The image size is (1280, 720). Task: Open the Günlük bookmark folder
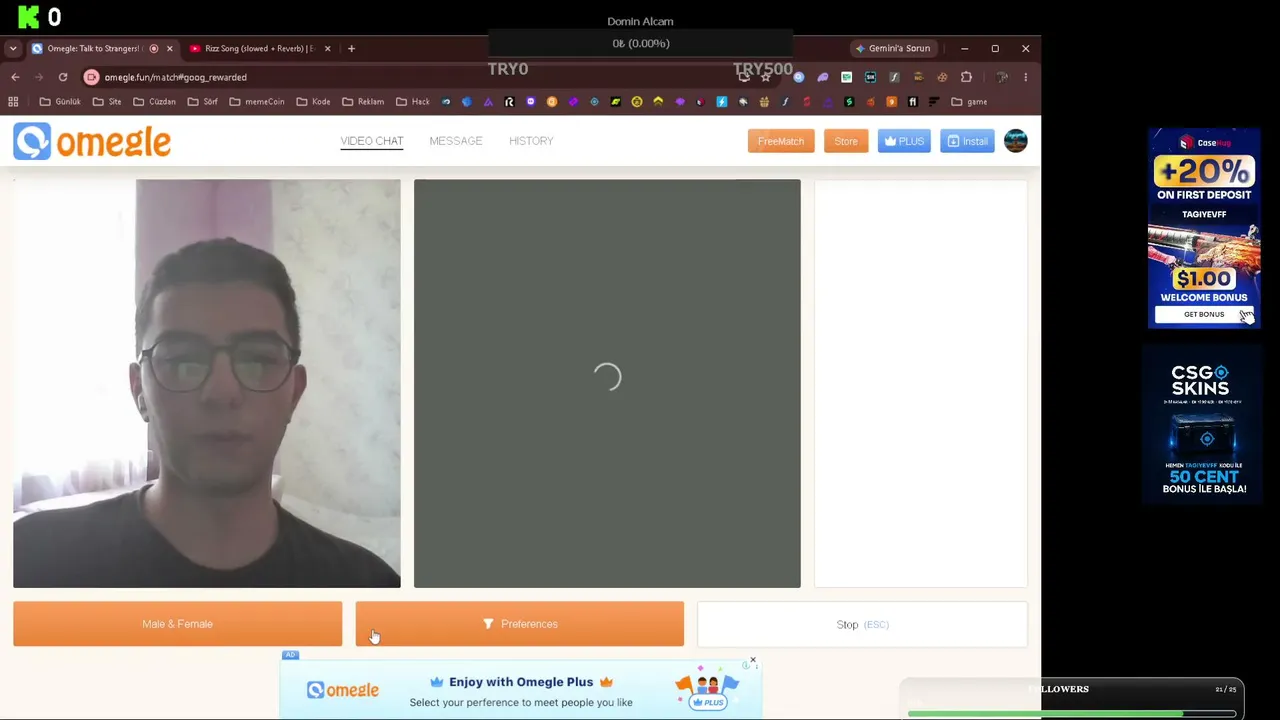(60, 101)
